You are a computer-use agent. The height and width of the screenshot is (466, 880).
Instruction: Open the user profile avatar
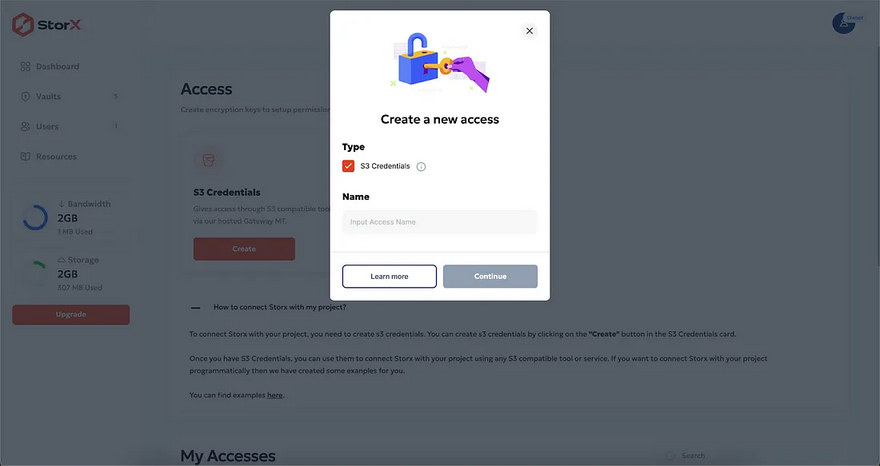coord(845,22)
